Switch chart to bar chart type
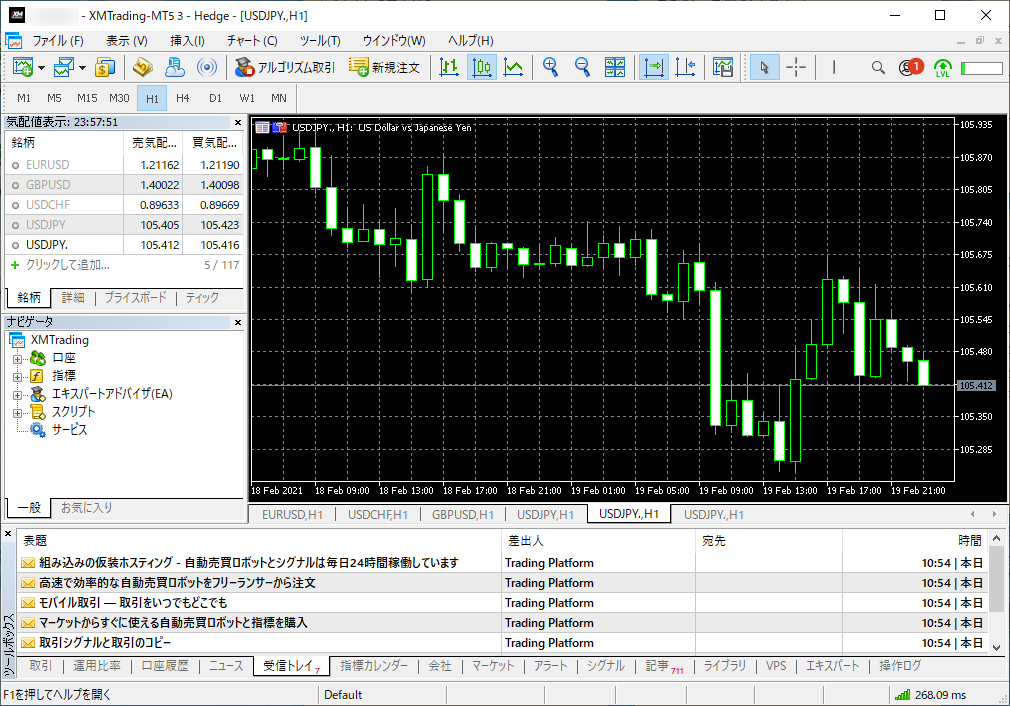This screenshot has height=706, width=1010. 449,67
